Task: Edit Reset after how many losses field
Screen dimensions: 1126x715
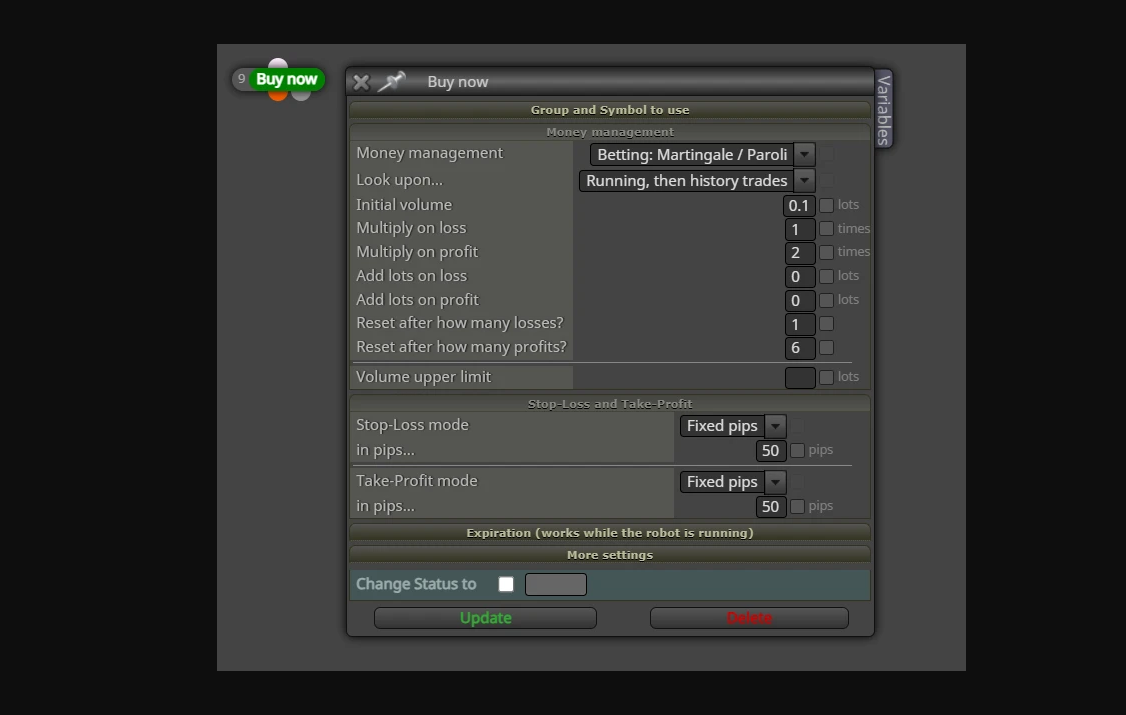Action: [799, 324]
